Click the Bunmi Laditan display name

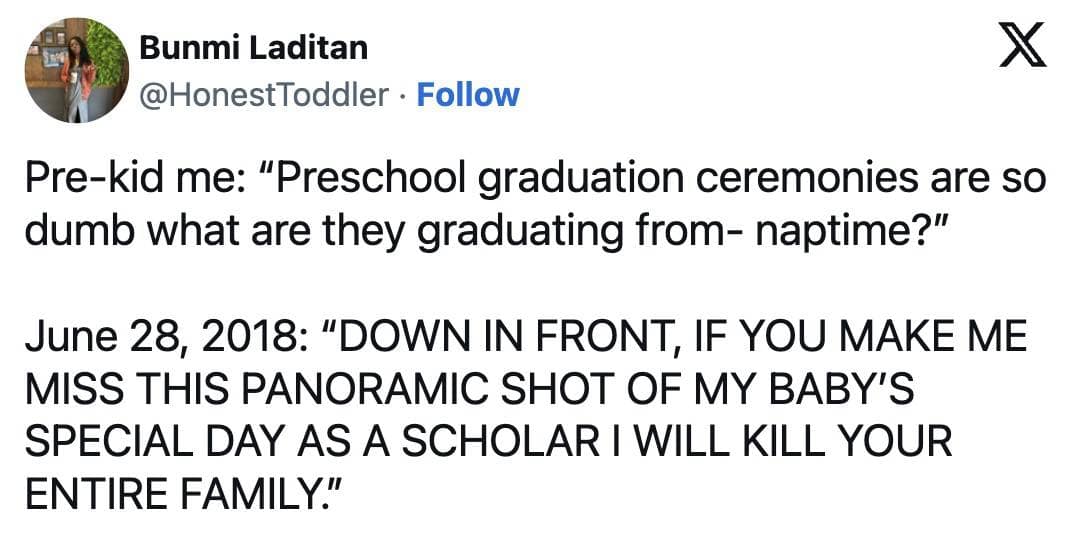click(x=253, y=46)
